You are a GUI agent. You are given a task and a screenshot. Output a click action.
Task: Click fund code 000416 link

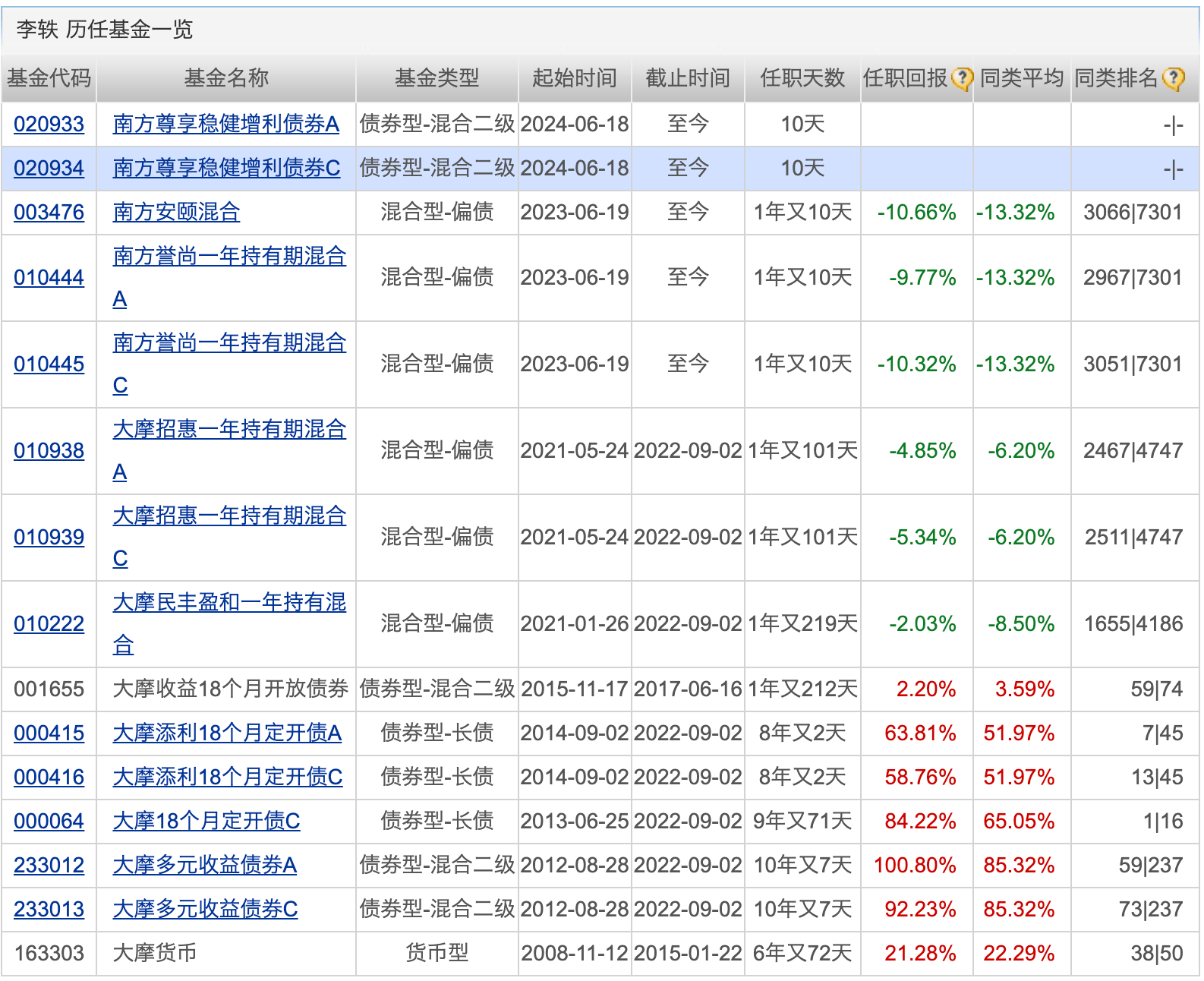(49, 778)
